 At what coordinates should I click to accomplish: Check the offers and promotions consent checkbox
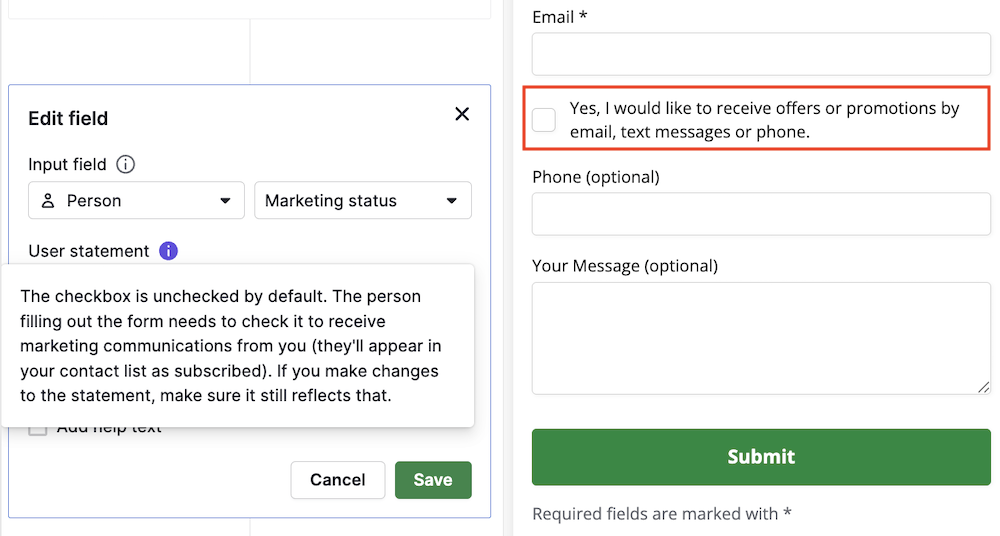[544, 120]
